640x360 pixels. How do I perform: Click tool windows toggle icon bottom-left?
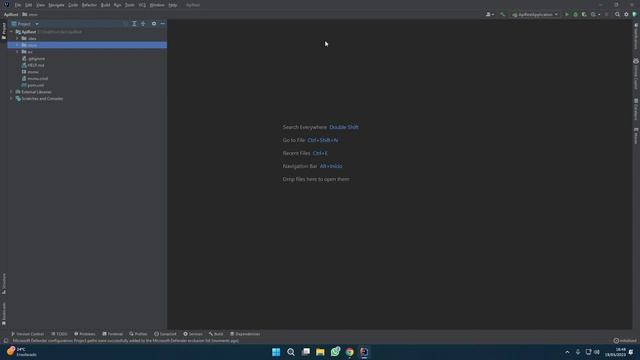(6, 340)
